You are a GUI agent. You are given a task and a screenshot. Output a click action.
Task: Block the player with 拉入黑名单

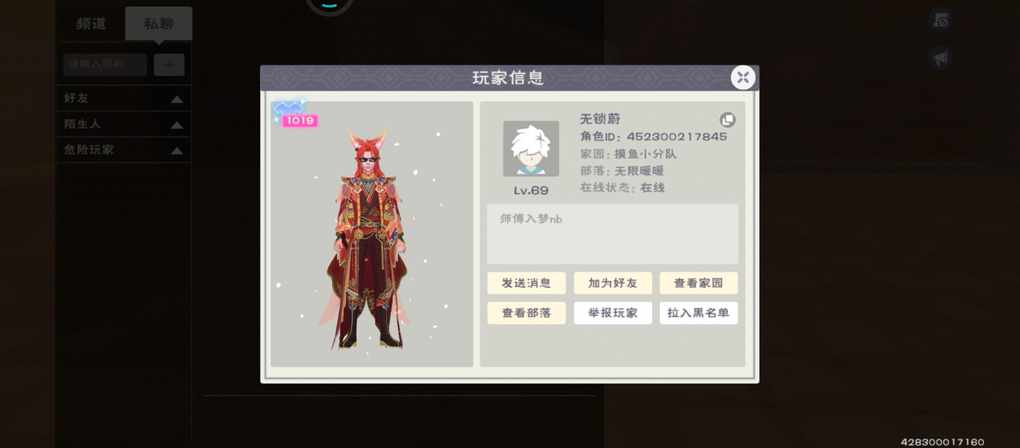click(699, 313)
